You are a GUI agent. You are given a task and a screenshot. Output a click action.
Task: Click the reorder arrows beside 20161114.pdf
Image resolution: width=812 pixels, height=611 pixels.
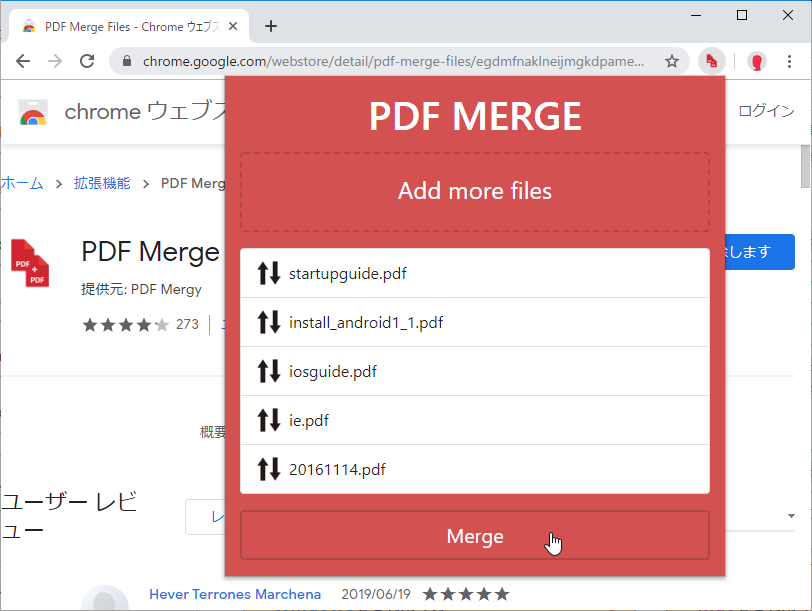click(x=269, y=469)
